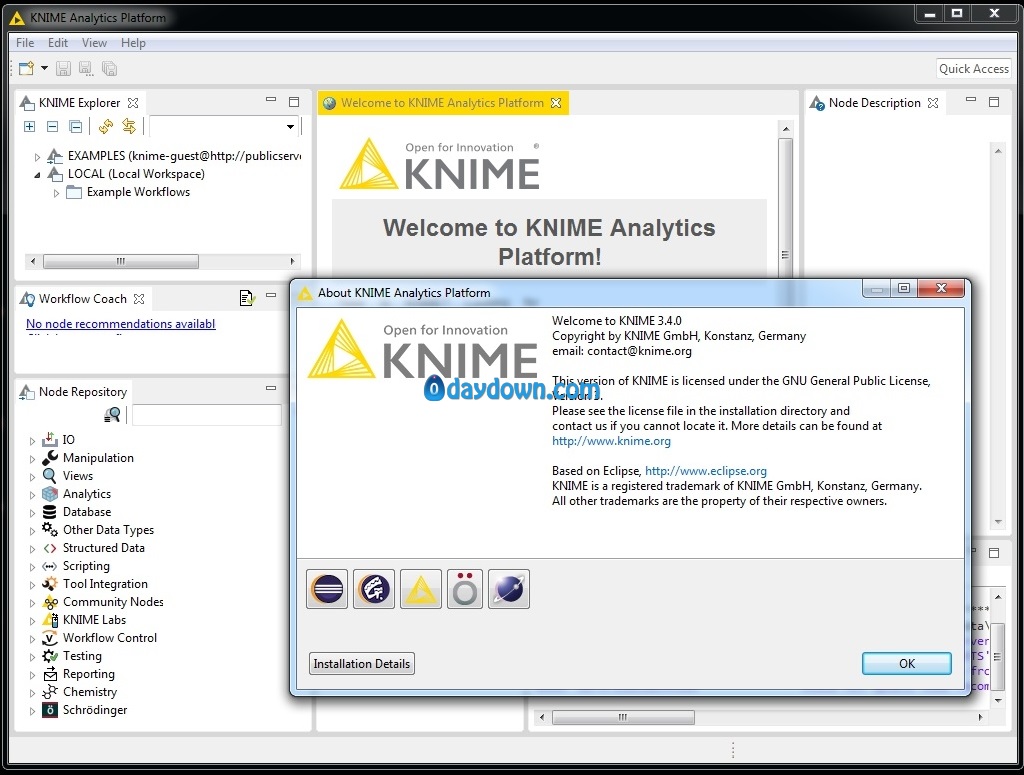Select the Structured Data category icon
This screenshot has height=775, width=1024.
(x=50, y=548)
